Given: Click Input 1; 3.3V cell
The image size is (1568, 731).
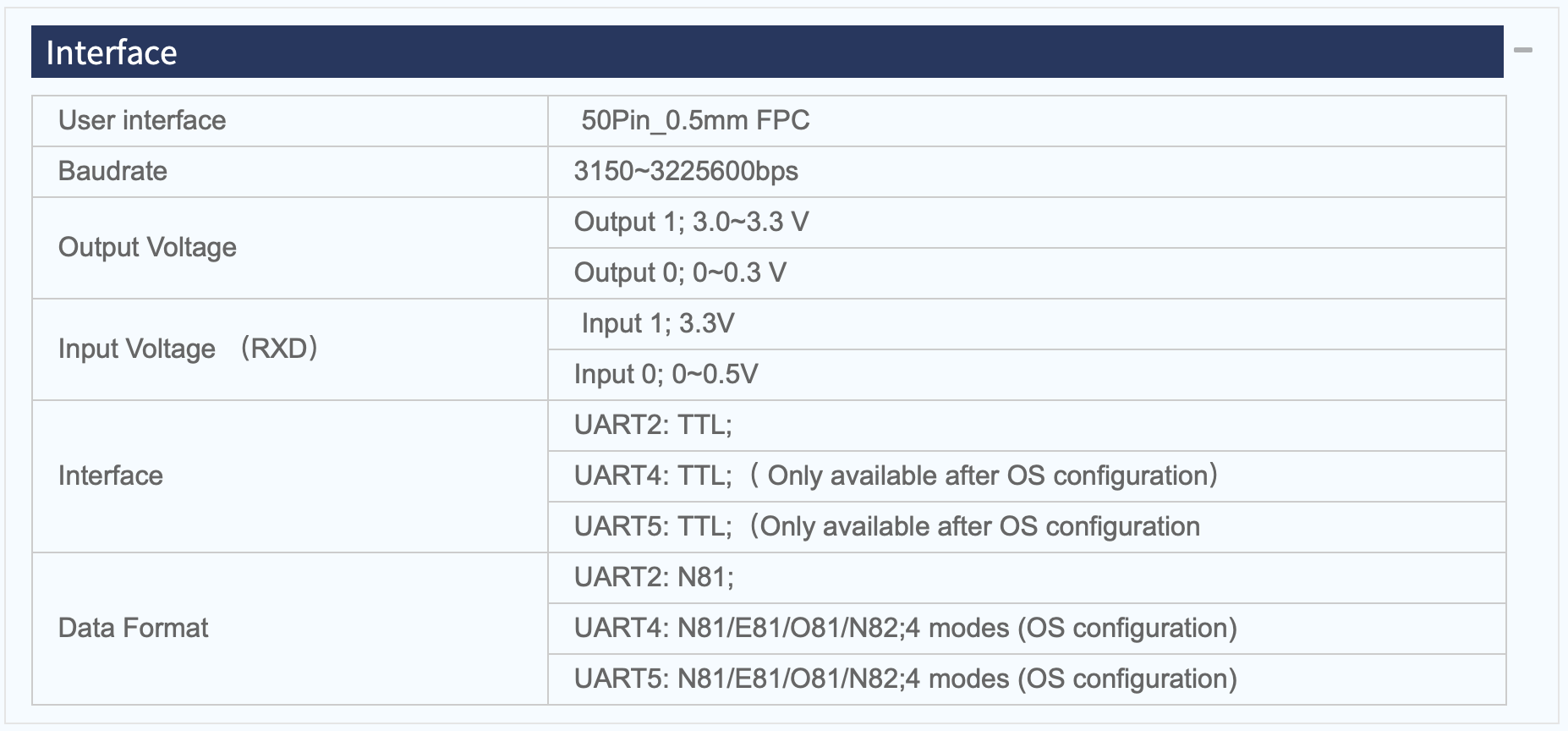Looking at the screenshot, I should point(1027,324).
